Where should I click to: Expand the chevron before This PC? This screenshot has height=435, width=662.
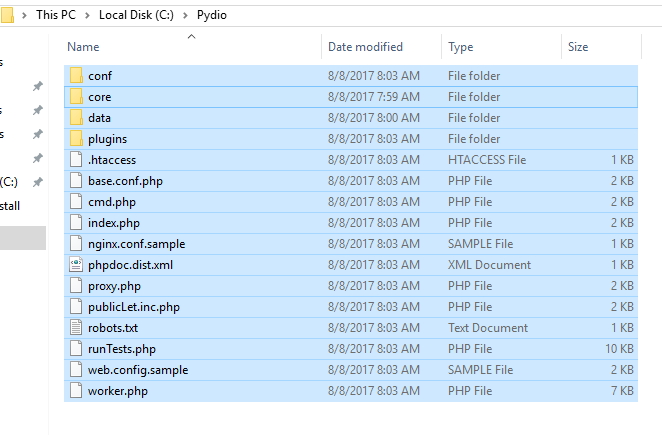[x=24, y=15]
